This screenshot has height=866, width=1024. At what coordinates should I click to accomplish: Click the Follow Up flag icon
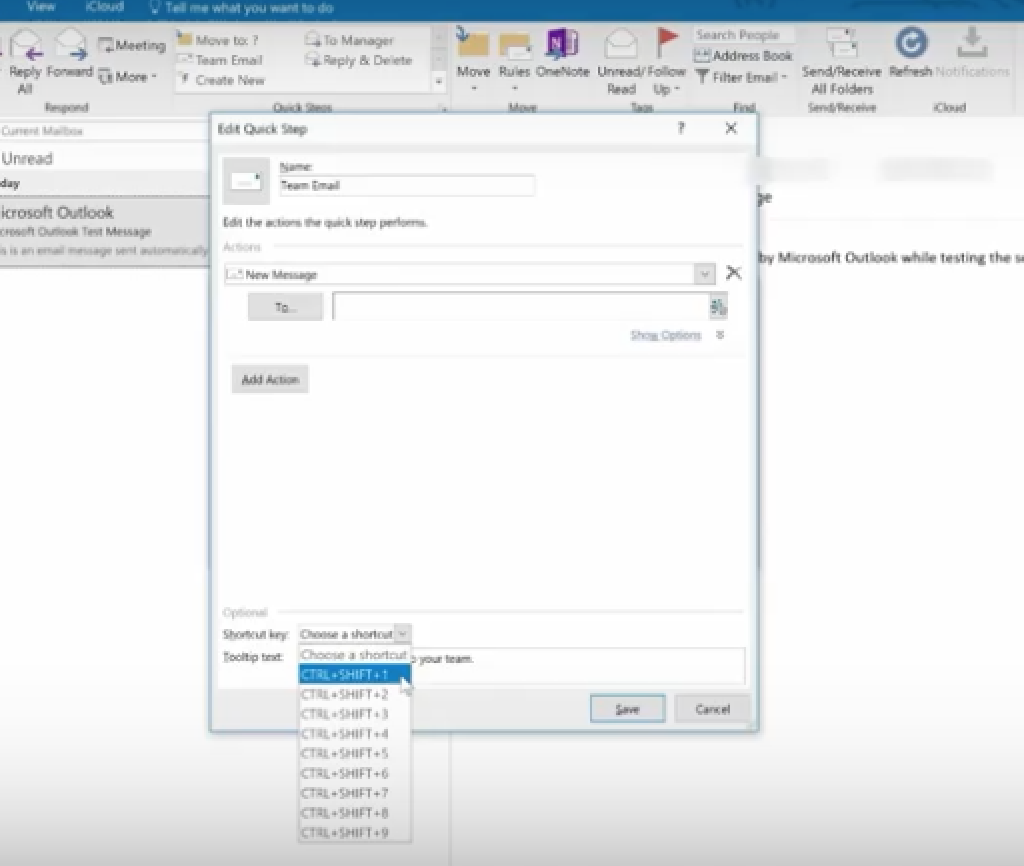point(667,43)
